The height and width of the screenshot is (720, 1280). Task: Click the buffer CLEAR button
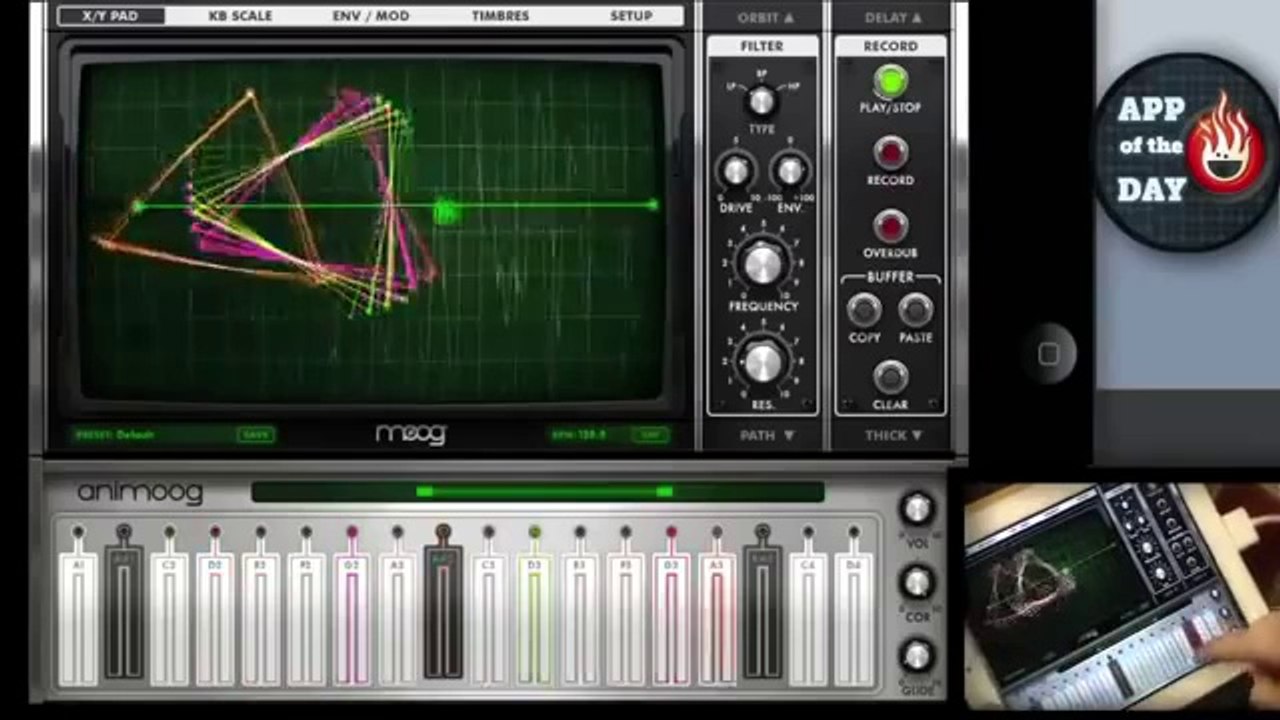890,377
